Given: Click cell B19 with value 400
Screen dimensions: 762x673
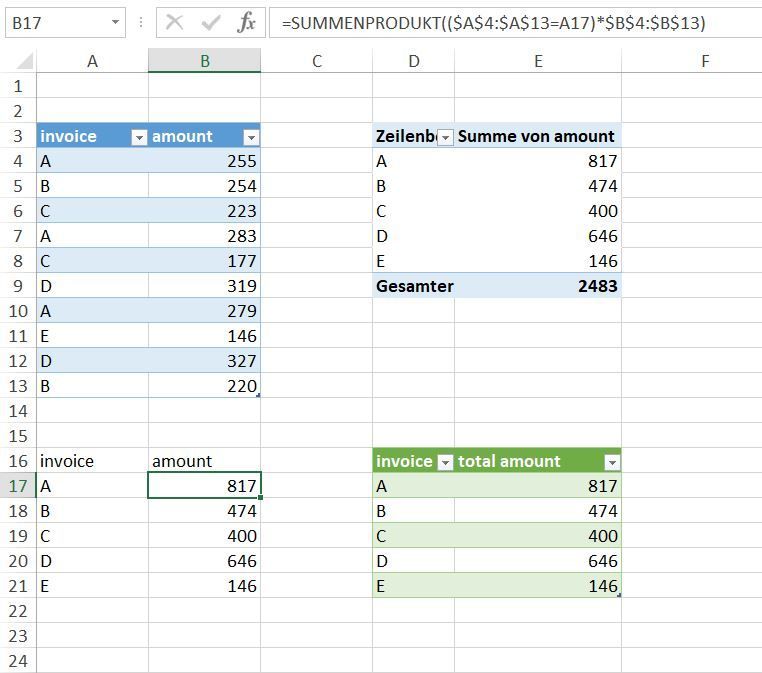Looking at the screenshot, I should tap(205, 536).
